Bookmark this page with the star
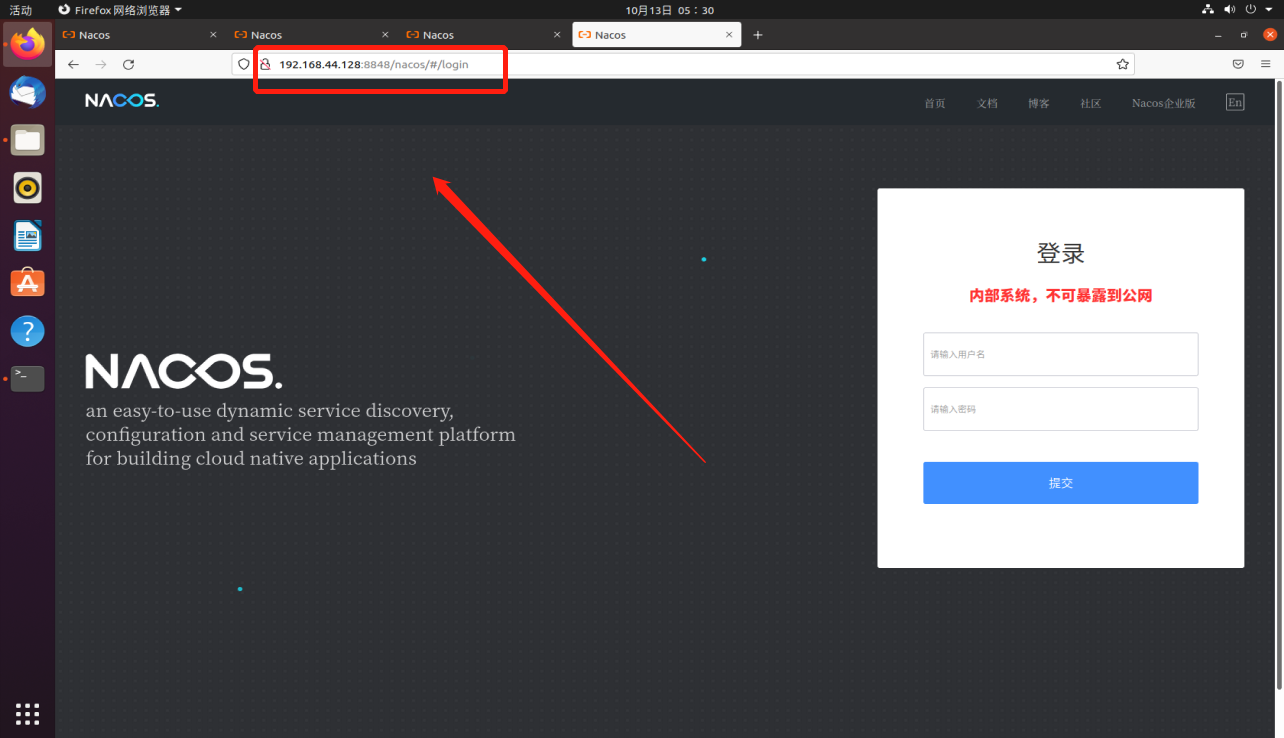This screenshot has width=1284, height=738. point(1123,64)
